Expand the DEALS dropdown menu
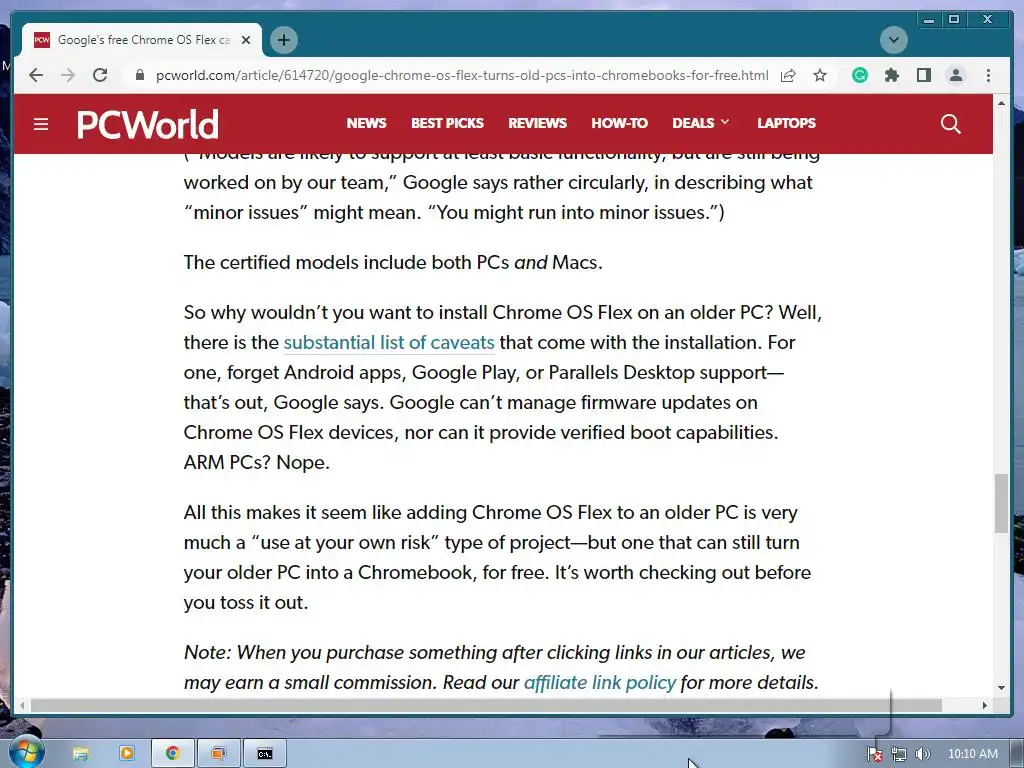Image resolution: width=1024 pixels, height=768 pixels. [701, 123]
